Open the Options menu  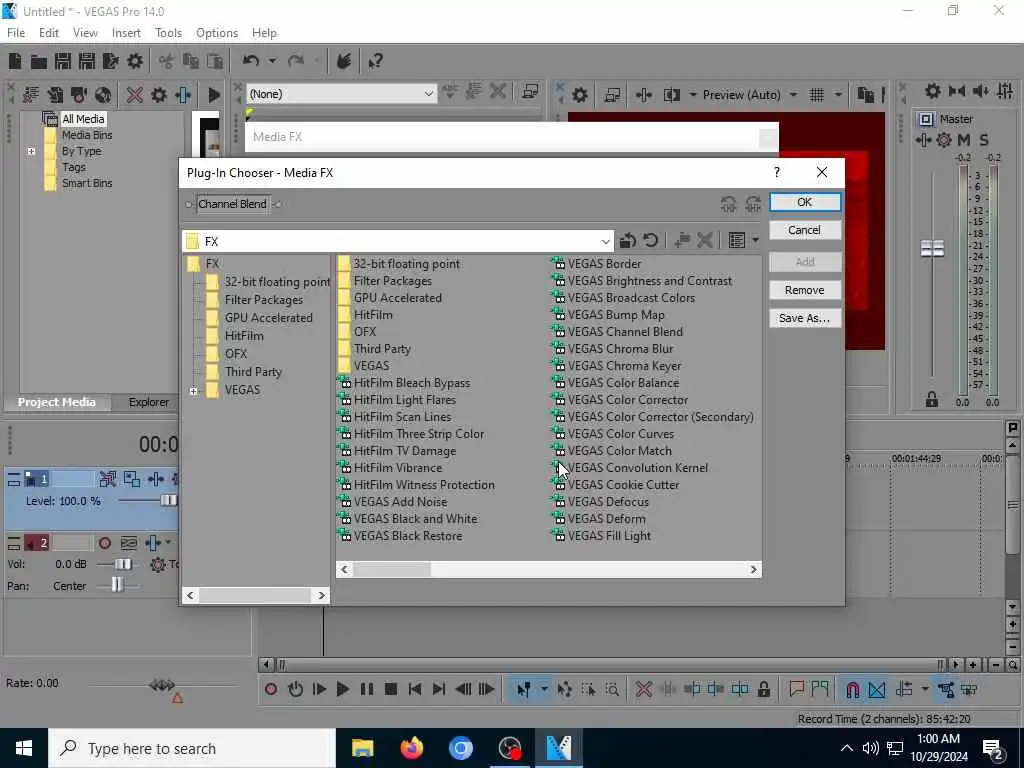click(x=217, y=33)
